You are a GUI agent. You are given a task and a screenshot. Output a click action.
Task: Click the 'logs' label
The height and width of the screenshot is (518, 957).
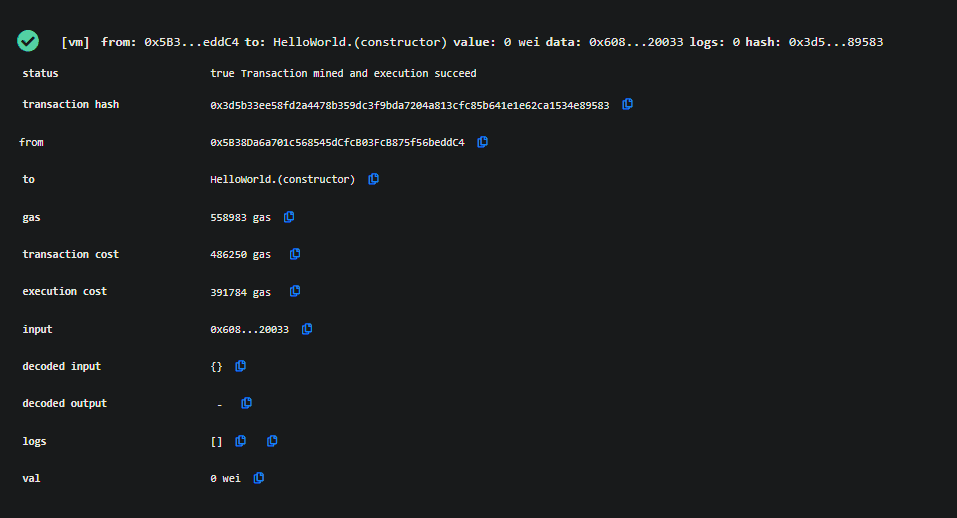[34, 441]
